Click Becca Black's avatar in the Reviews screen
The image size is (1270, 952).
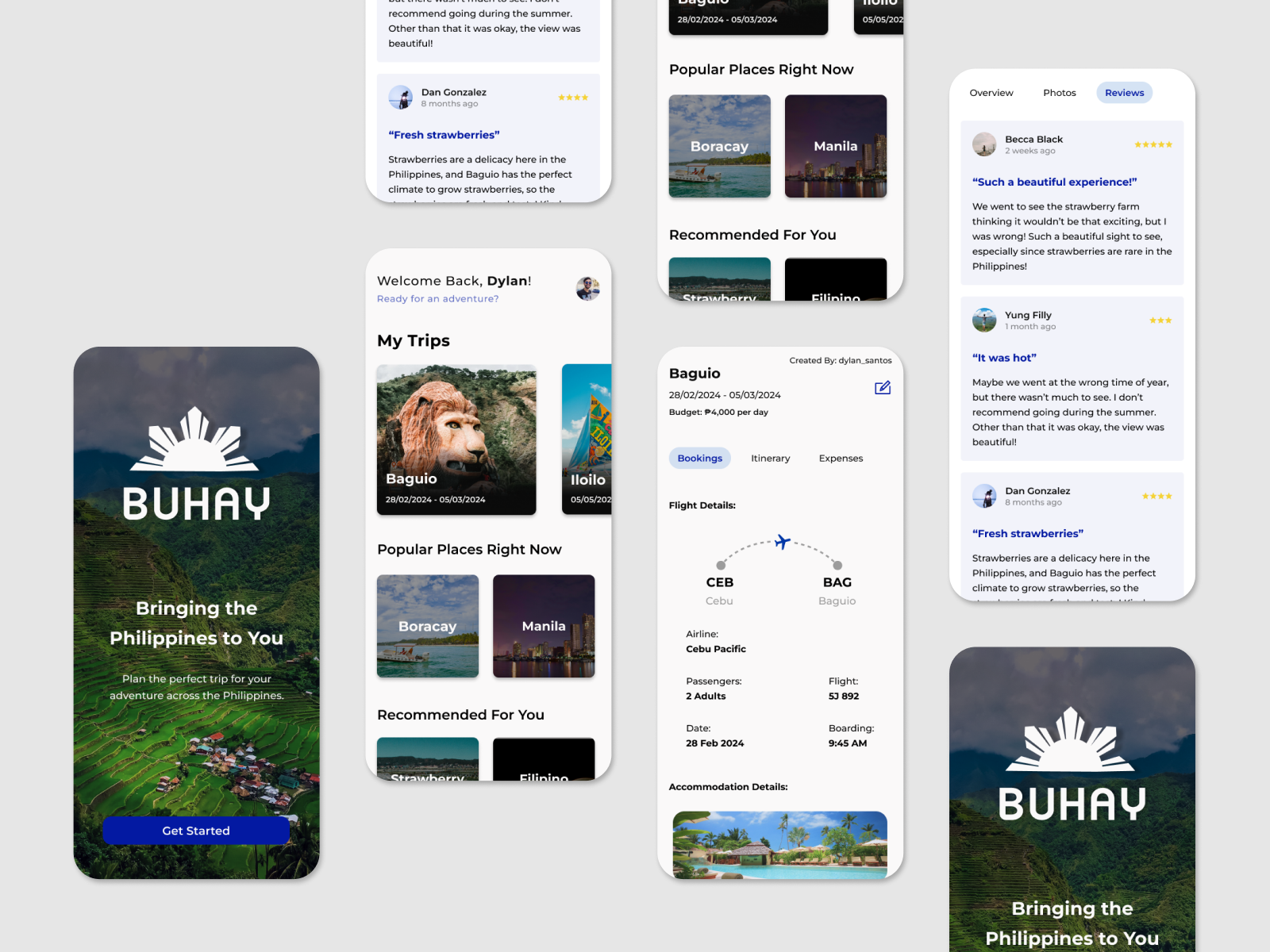pyautogui.click(x=984, y=144)
